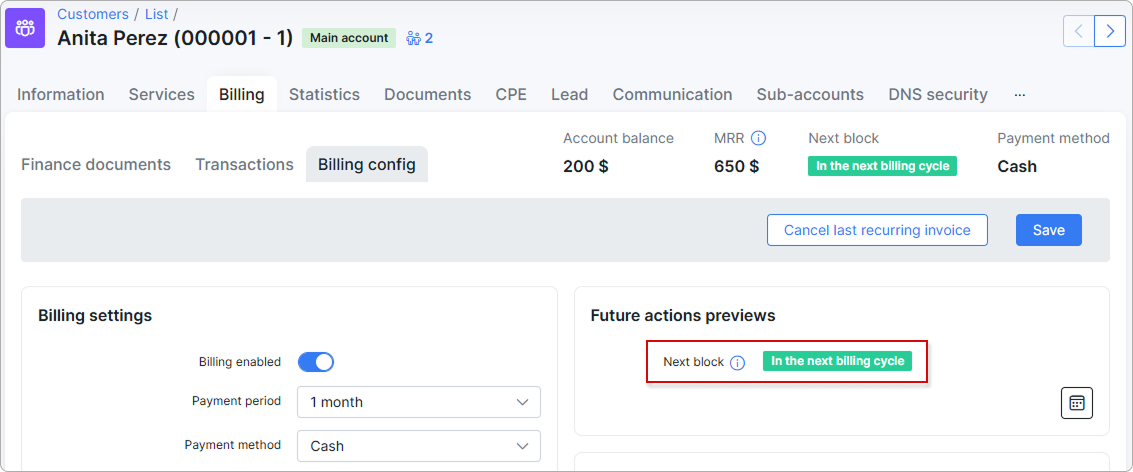
Task: Open the Services tab
Action: (x=162, y=95)
